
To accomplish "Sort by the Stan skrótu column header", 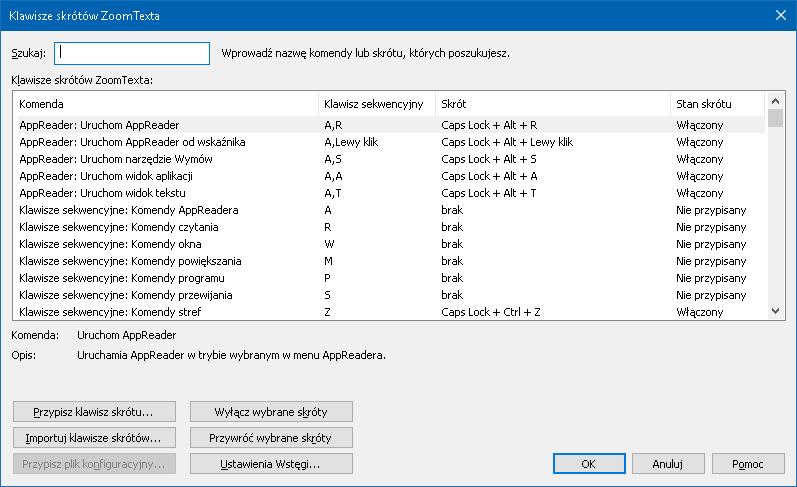I will coord(717,104).
